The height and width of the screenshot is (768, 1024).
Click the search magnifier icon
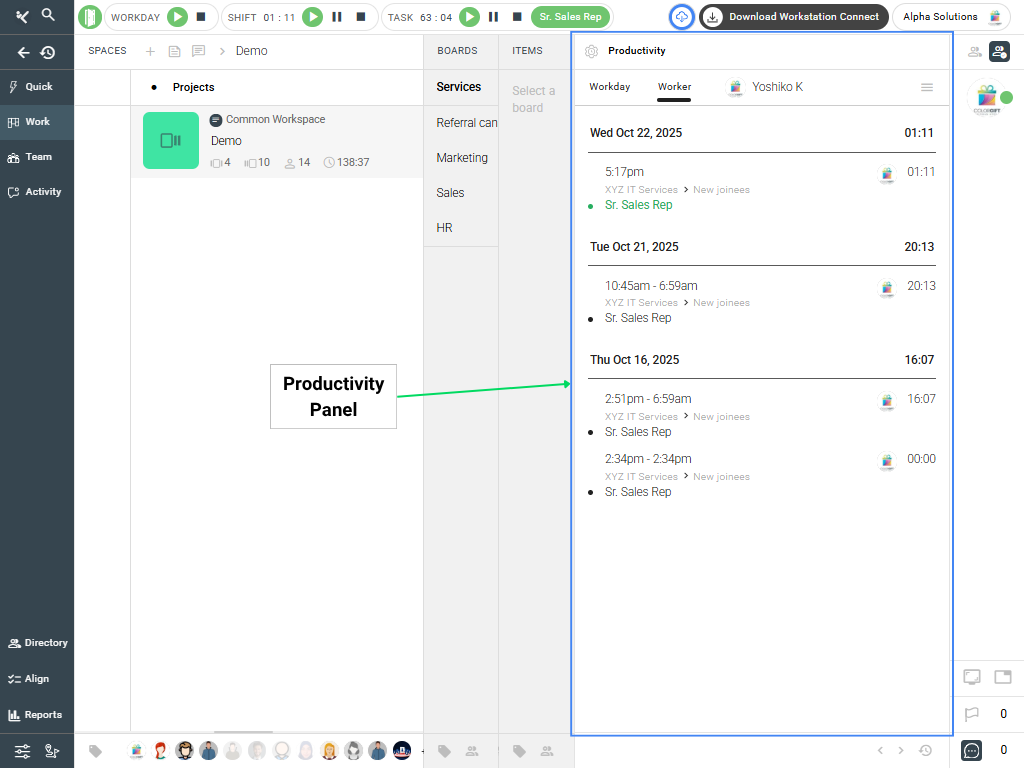tap(48, 15)
